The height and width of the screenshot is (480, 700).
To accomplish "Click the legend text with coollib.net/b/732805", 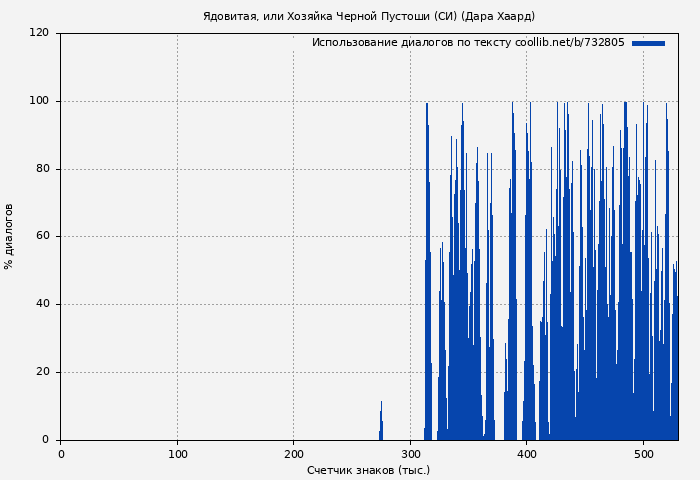I will click(x=467, y=43).
